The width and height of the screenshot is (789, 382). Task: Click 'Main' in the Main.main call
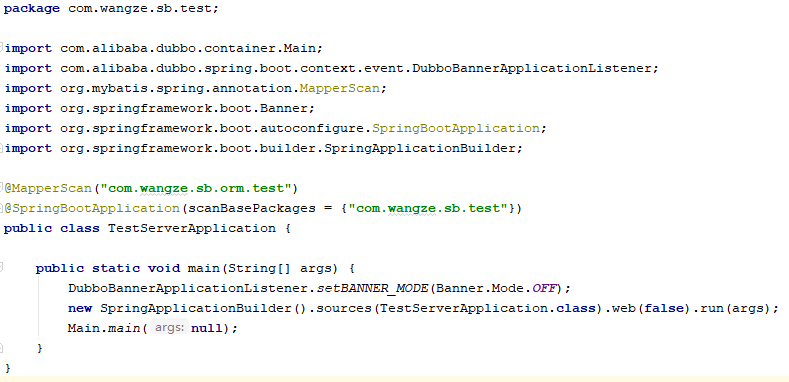tap(84, 328)
